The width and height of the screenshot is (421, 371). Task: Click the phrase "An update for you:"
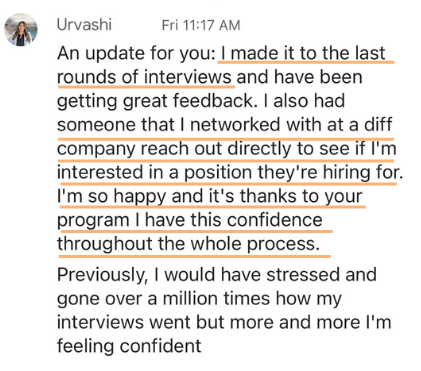tap(136, 54)
